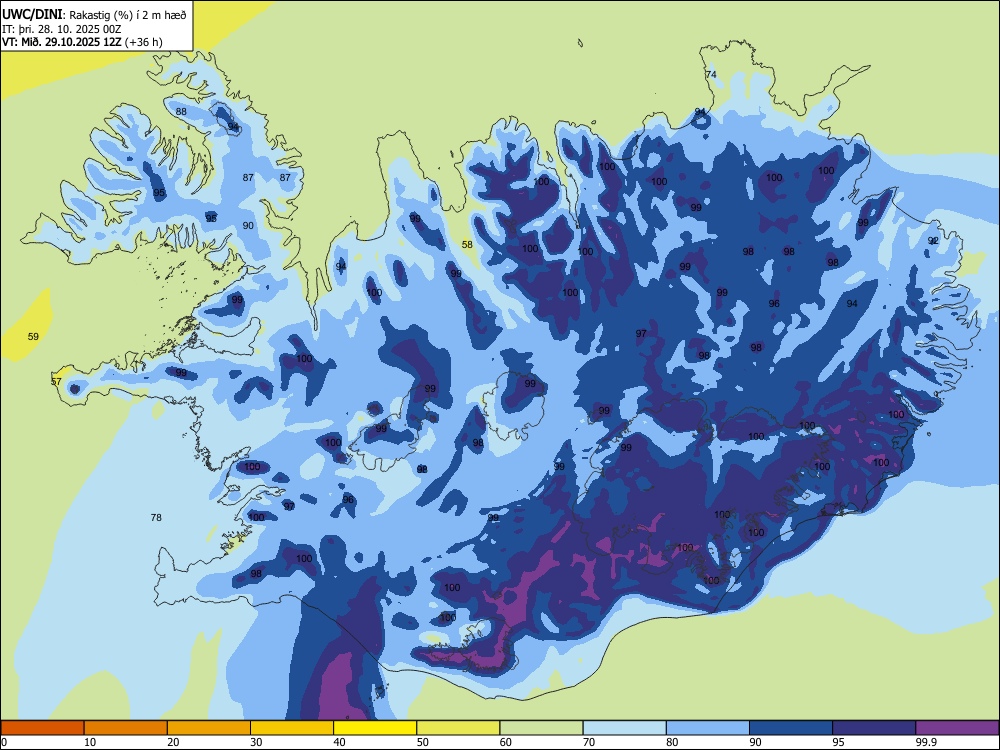Click the '59' value over the western sea
This screenshot has height=750, width=1000.
coord(33,336)
